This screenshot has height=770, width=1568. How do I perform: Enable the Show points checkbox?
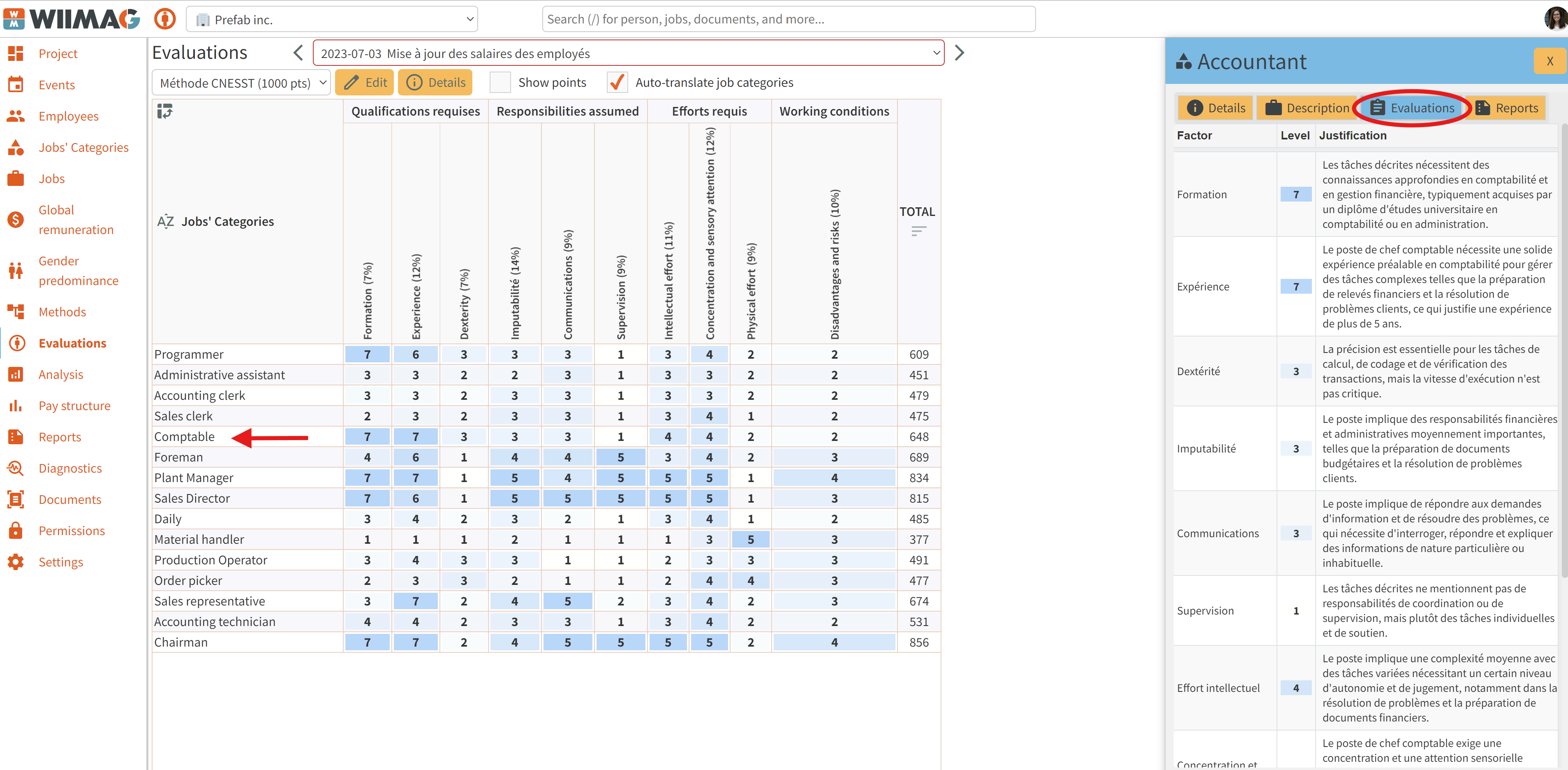tap(500, 82)
